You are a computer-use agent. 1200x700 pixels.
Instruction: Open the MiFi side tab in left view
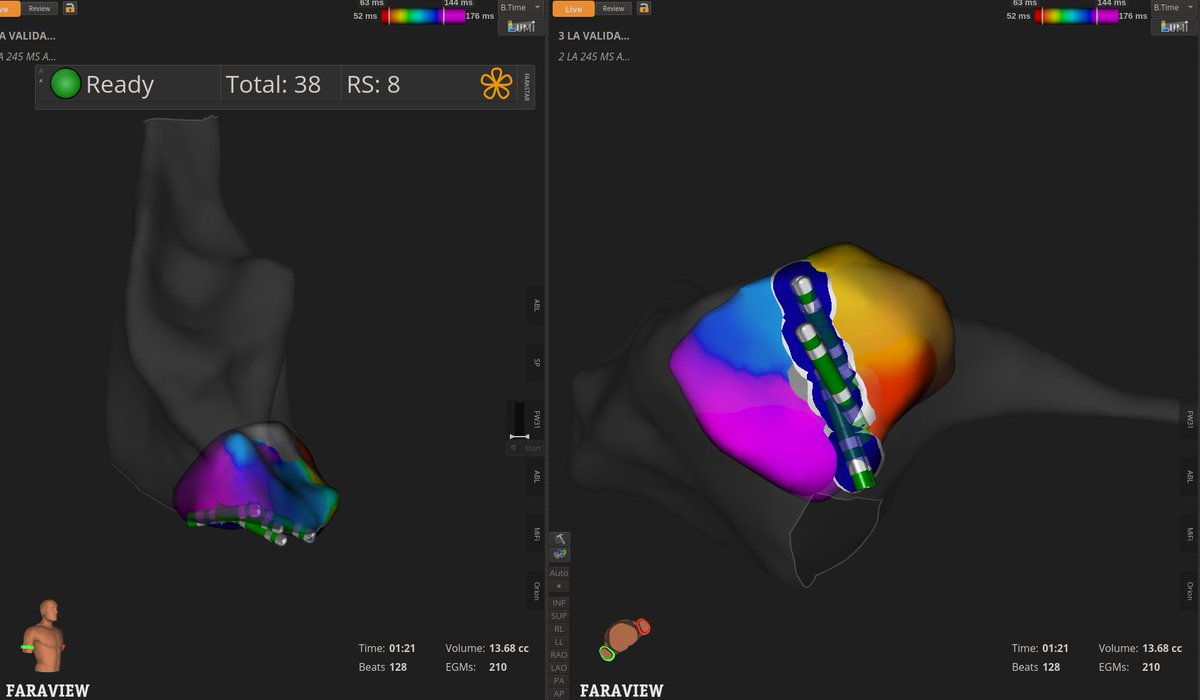tap(536, 535)
